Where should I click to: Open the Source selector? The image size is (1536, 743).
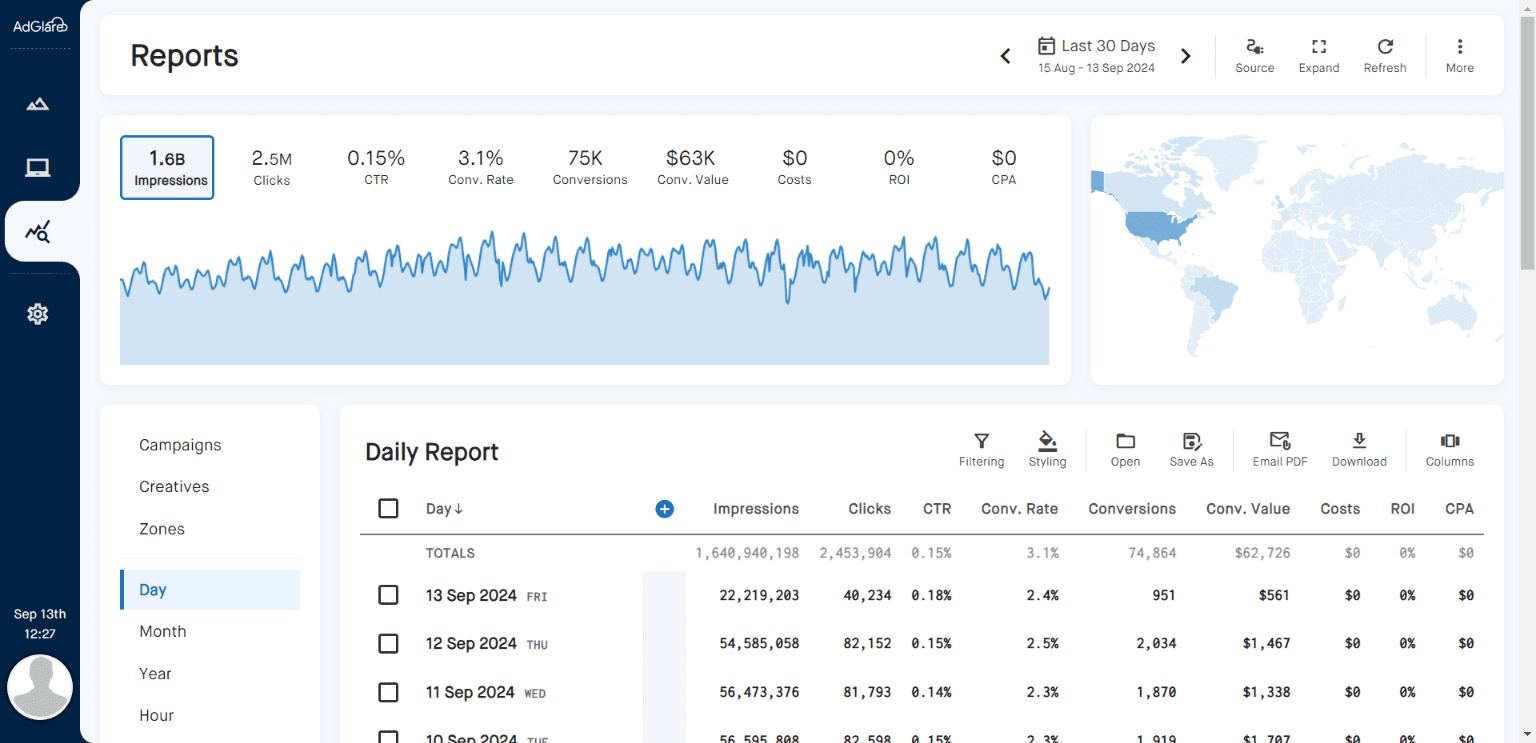click(1255, 53)
